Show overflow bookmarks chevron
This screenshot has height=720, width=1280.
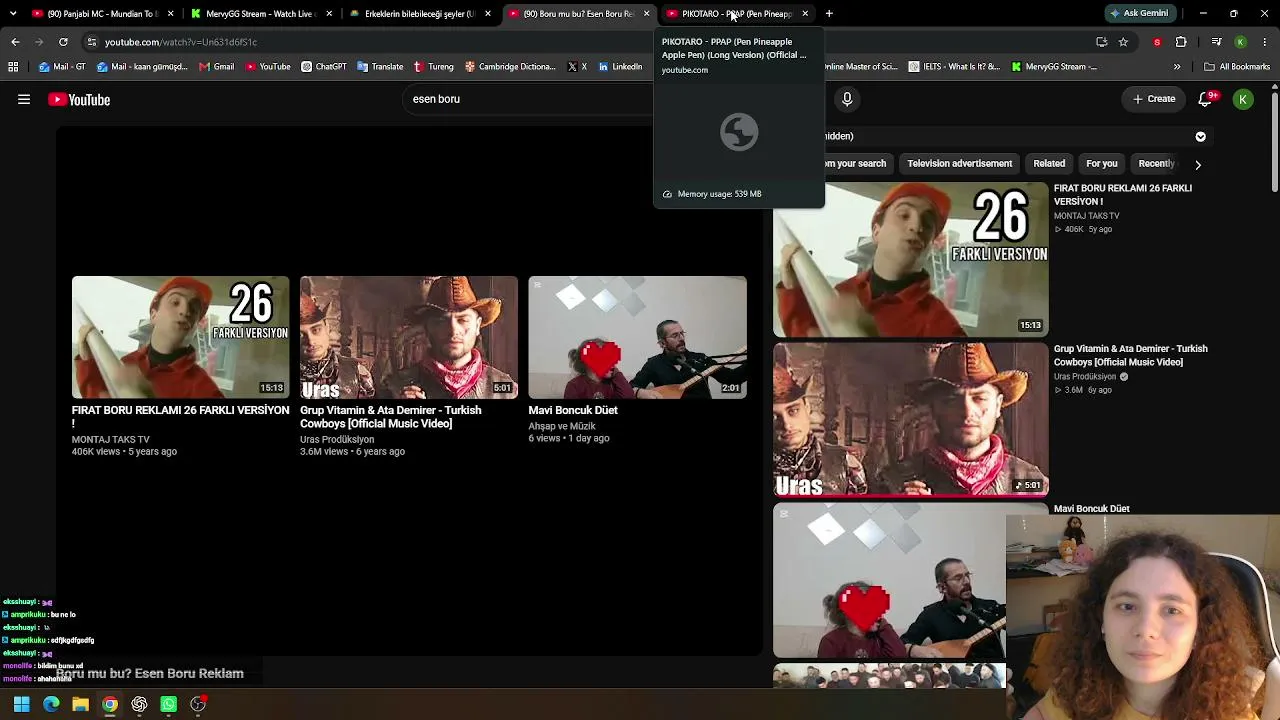pyautogui.click(x=1177, y=67)
